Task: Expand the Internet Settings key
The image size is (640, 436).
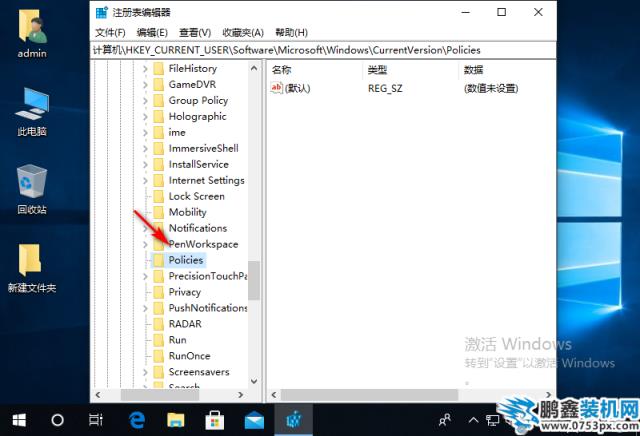Action: coord(145,180)
